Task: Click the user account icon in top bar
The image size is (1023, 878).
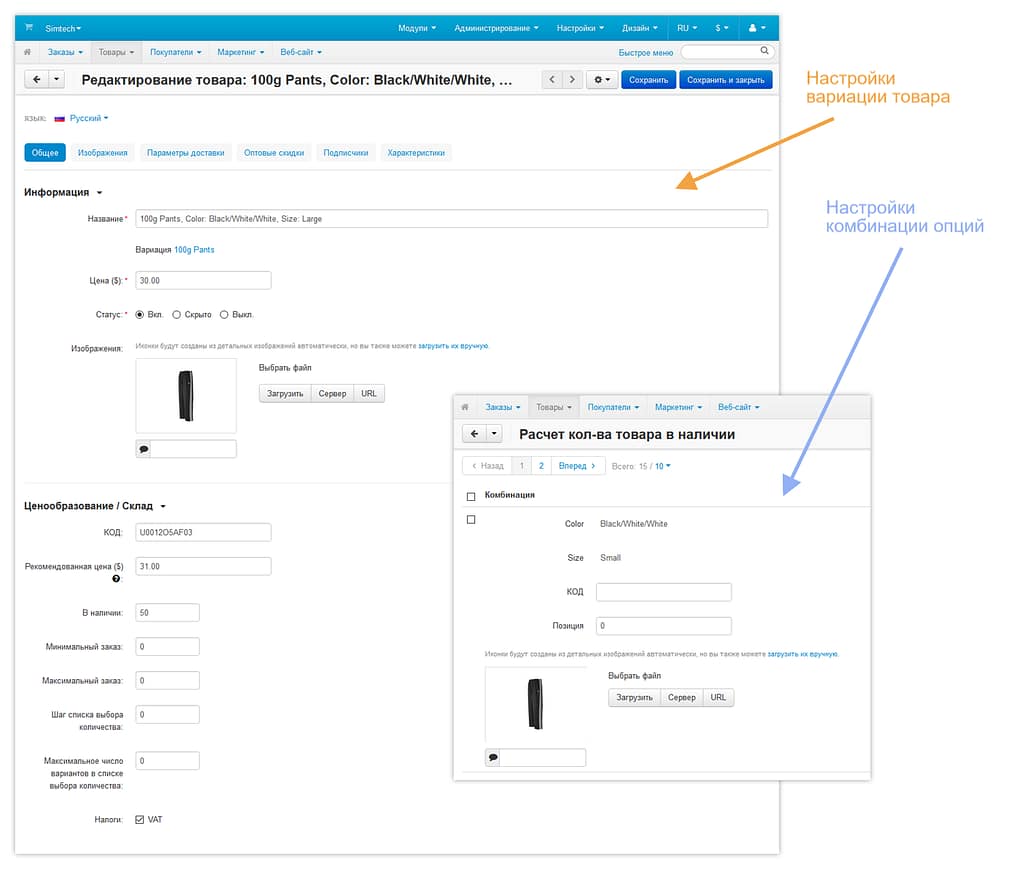Action: pyautogui.click(x=757, y=28)
